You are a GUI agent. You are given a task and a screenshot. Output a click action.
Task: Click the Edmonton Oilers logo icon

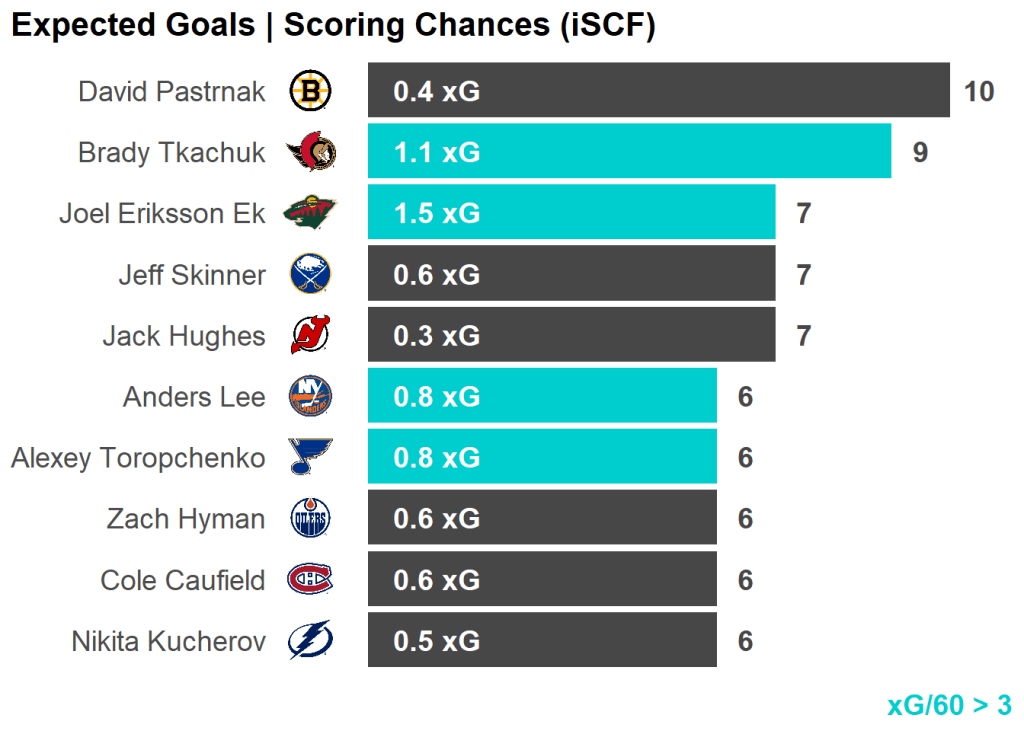pyautogui.click(x=310, y=518)
